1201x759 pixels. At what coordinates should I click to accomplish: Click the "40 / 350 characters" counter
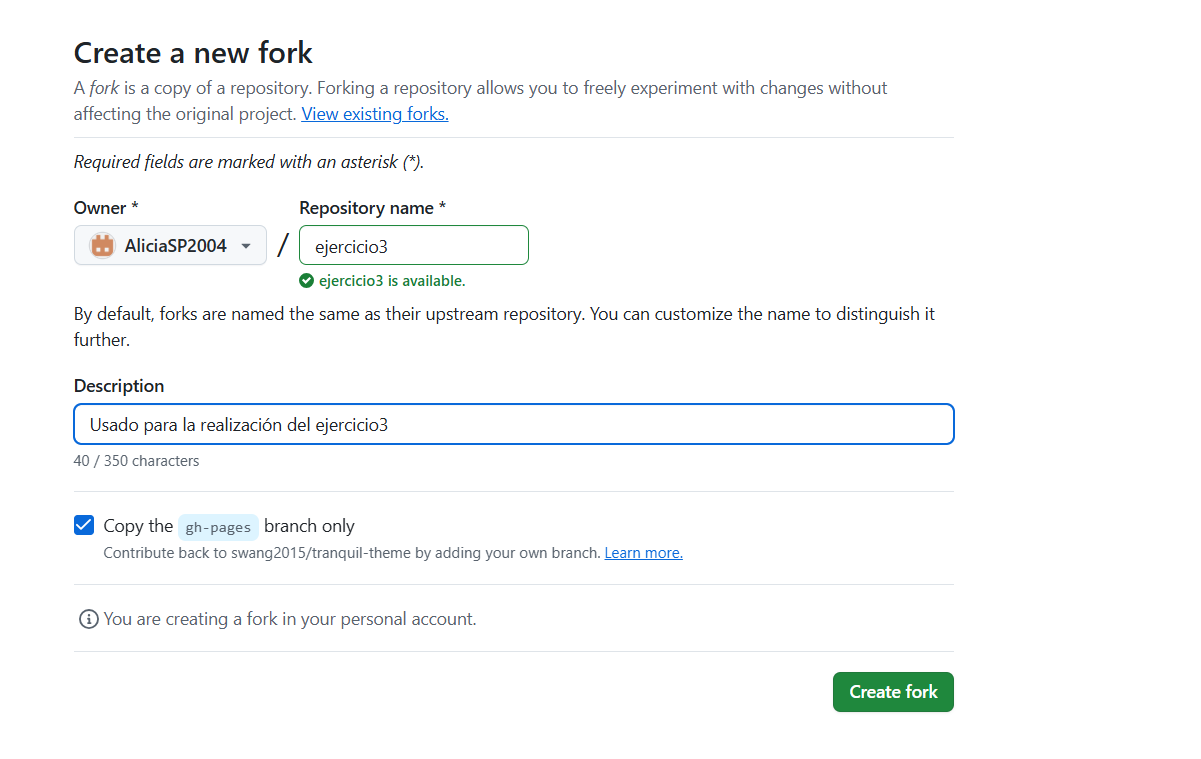[x=136, y=461]
